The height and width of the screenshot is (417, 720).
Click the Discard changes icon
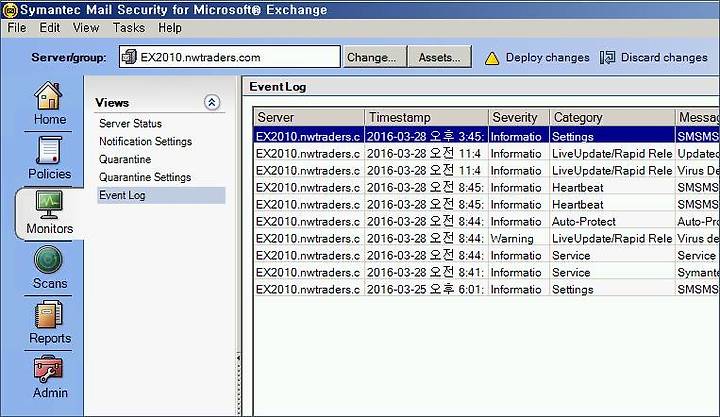point(607,57)
